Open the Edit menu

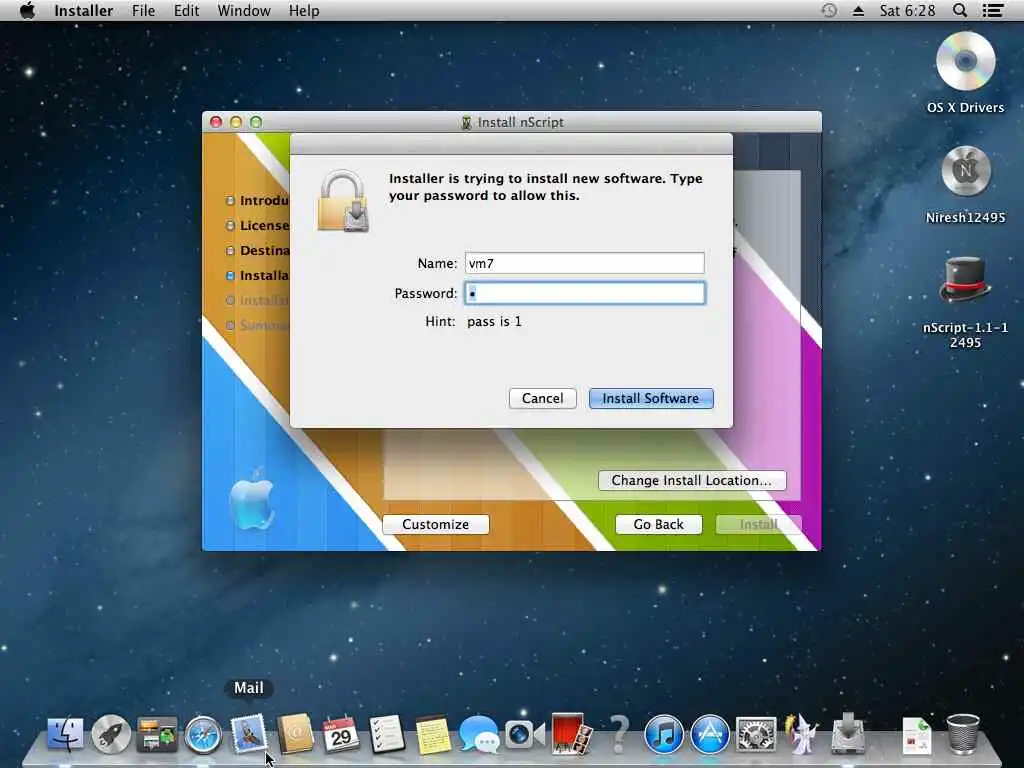(186, 10)
